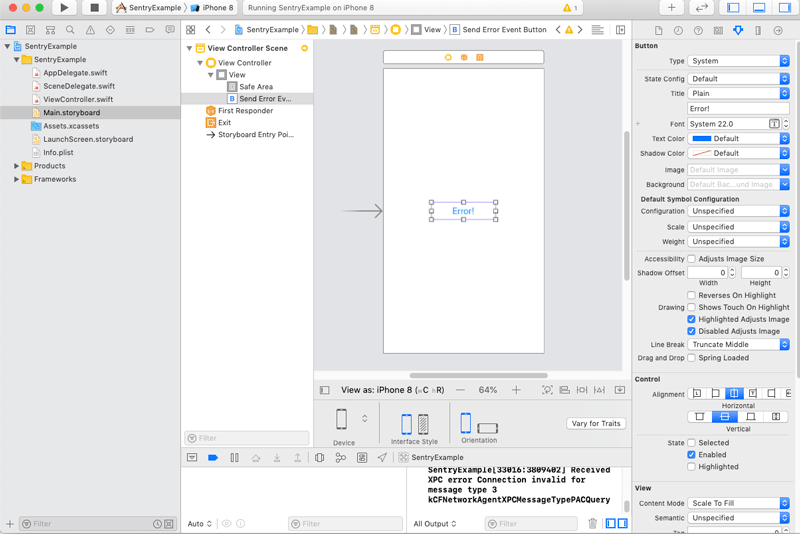Show the File inspector
The height and width of the screenshot is (534, 800).
click(x=659, y=31)
